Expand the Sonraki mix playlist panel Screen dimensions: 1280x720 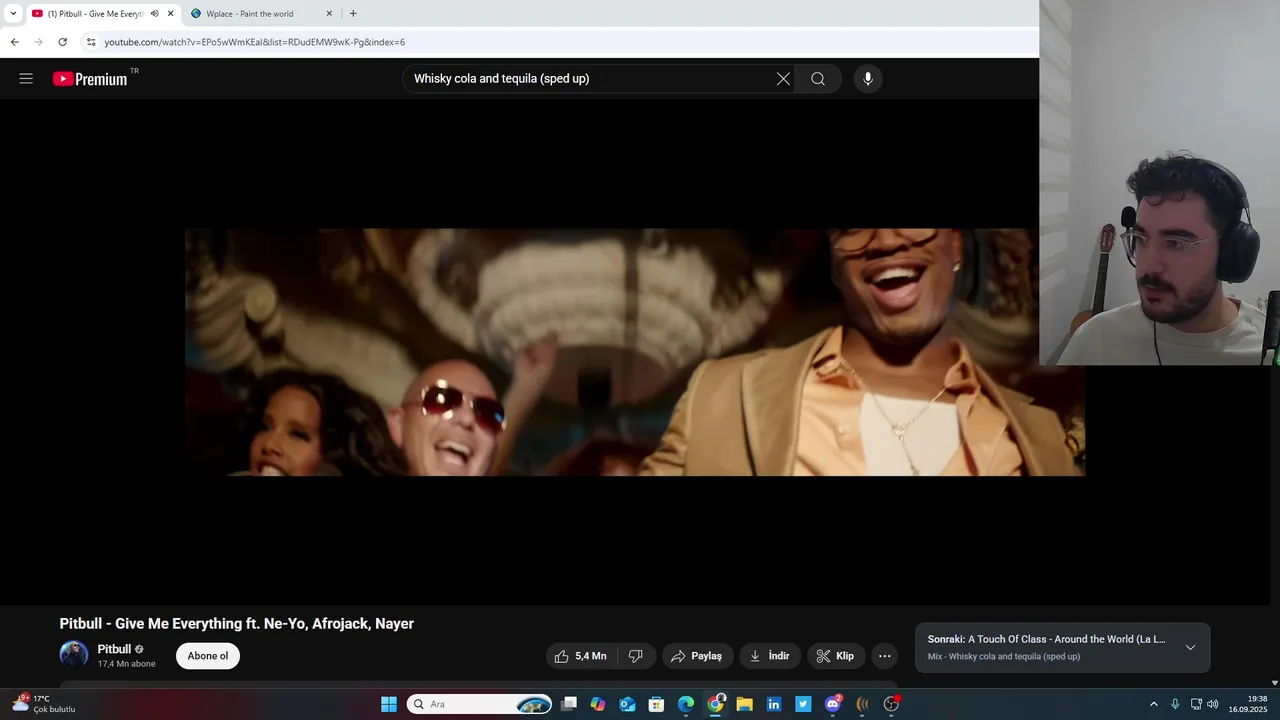(x=1190, y=648)
